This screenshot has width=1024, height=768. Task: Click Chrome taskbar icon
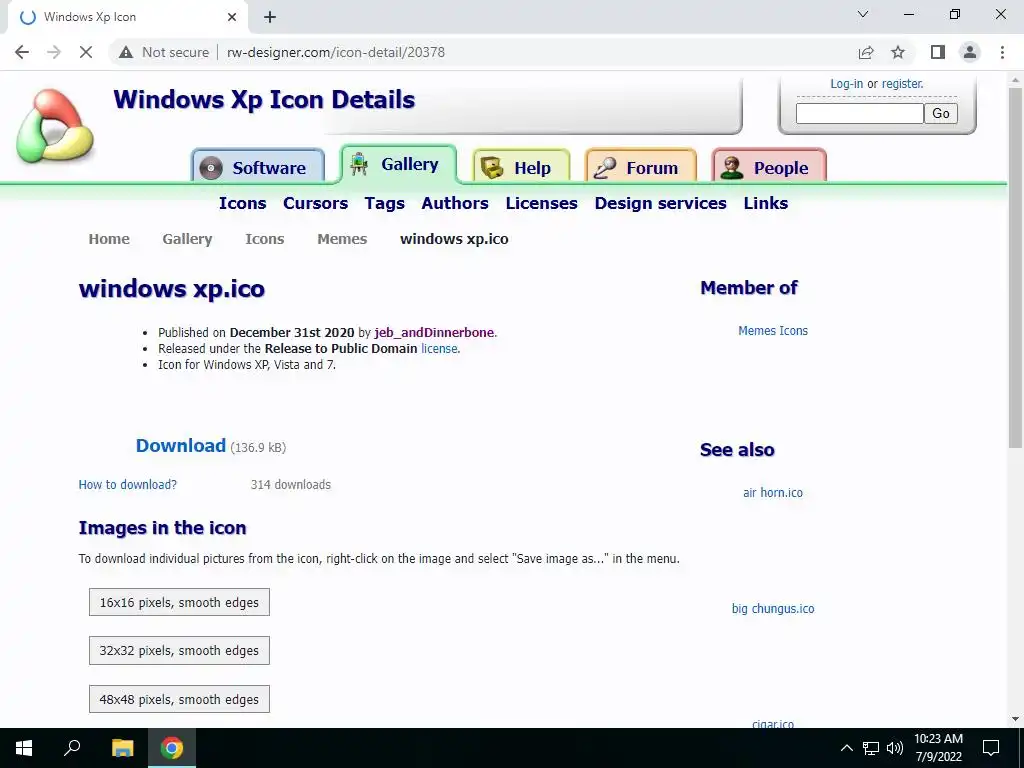(x=172, y=748)
